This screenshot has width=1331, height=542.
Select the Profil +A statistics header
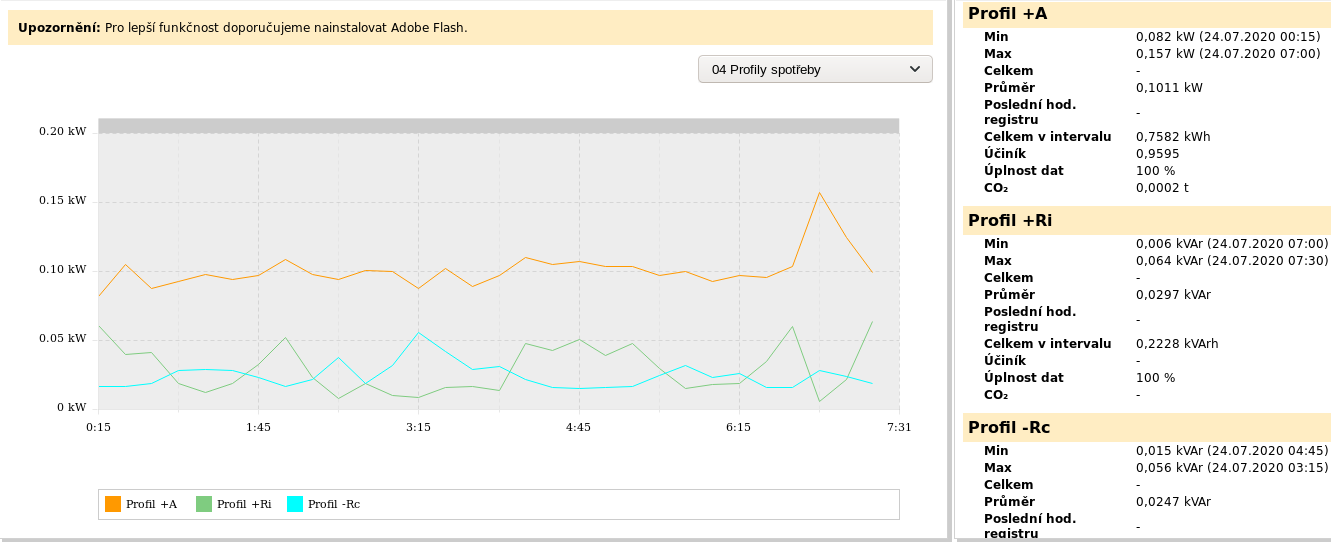[x=1008, y=13]
